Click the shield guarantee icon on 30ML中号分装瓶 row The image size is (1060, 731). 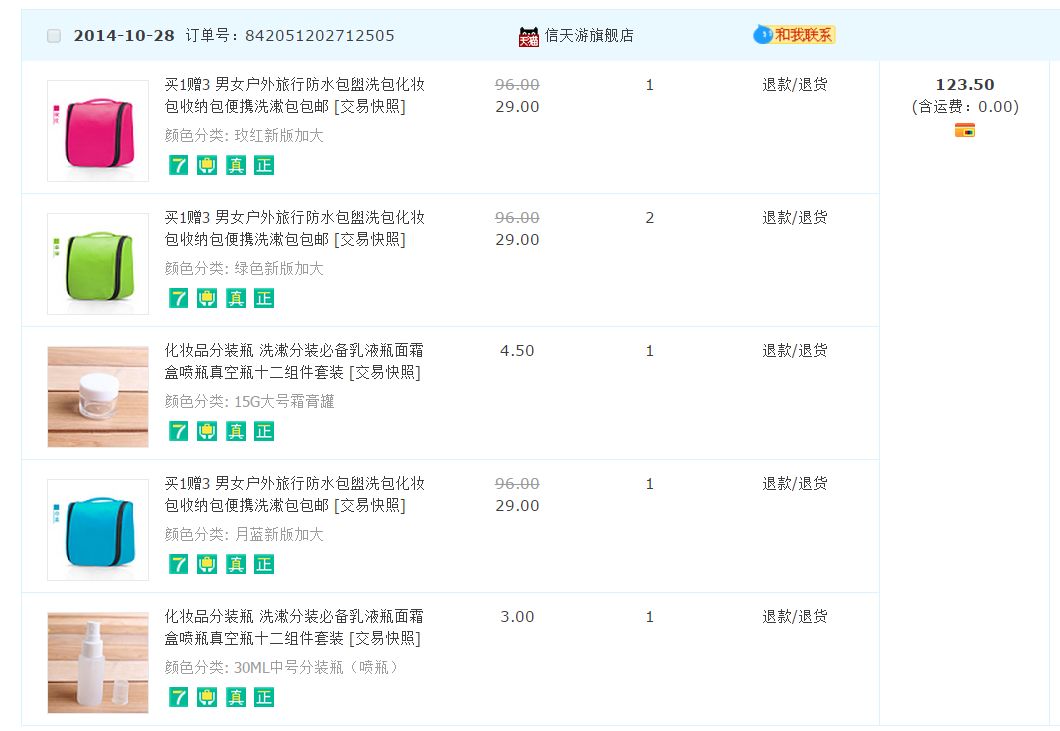click(207, 697)
